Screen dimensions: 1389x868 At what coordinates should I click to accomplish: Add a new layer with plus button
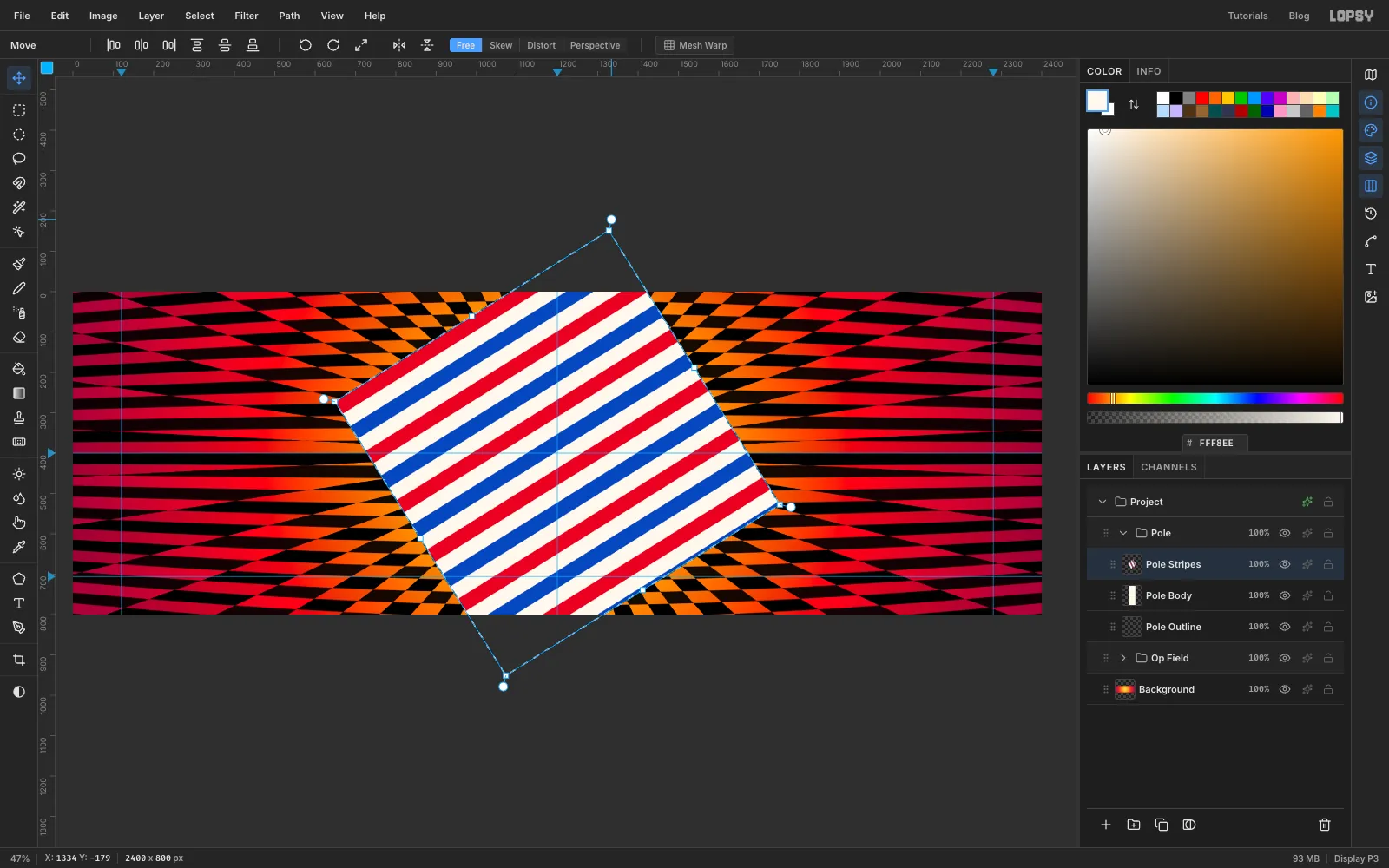coord(1106,825)
